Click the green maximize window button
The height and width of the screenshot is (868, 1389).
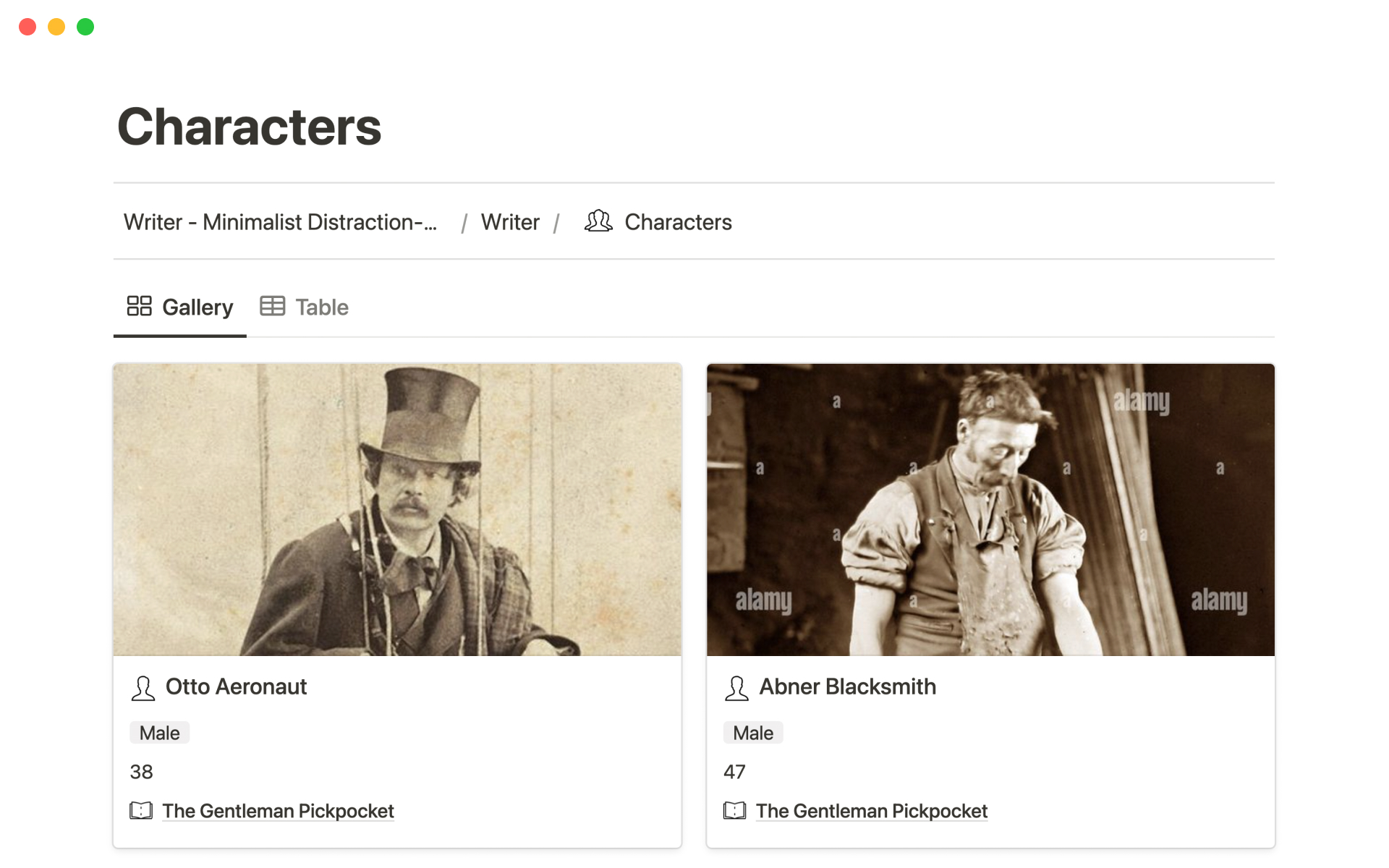85,27
